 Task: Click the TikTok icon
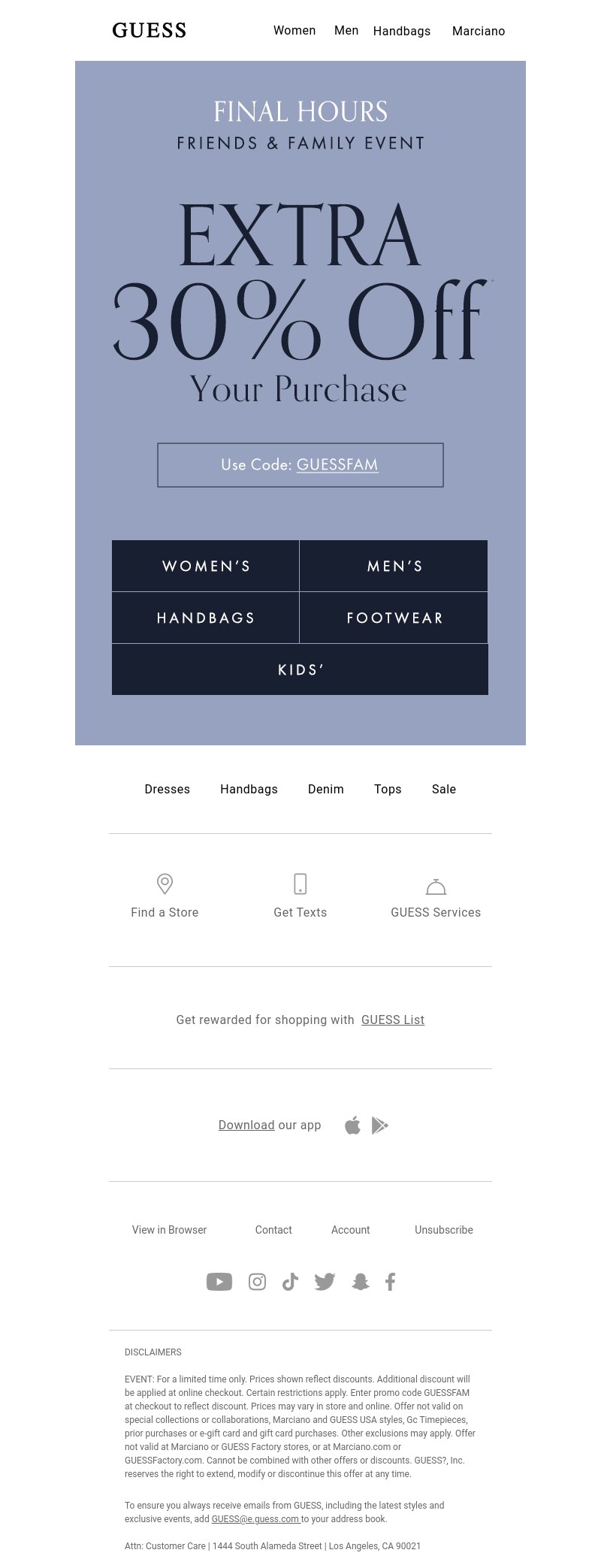click(290, 1282)
